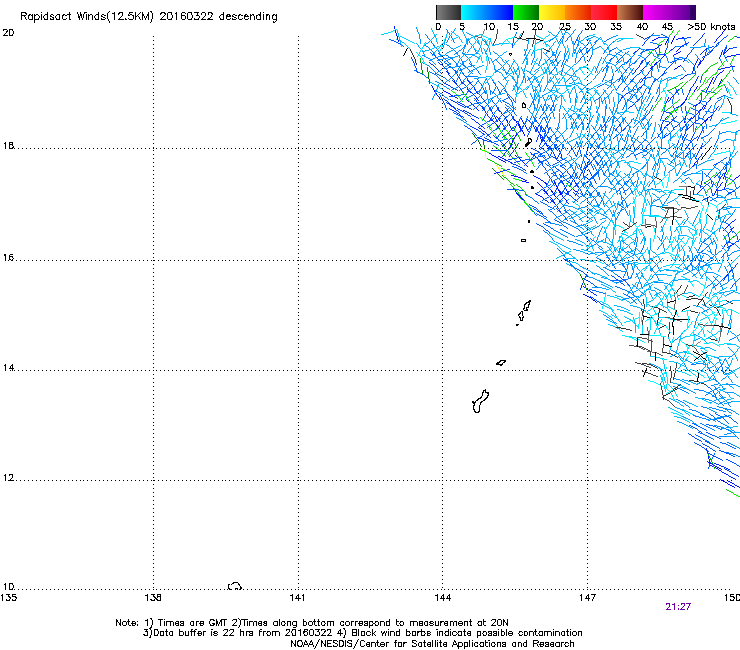Viewport: 740px width, 650px height.
Task: Click the latitude axis label '14'
Action: click(8, 368)
